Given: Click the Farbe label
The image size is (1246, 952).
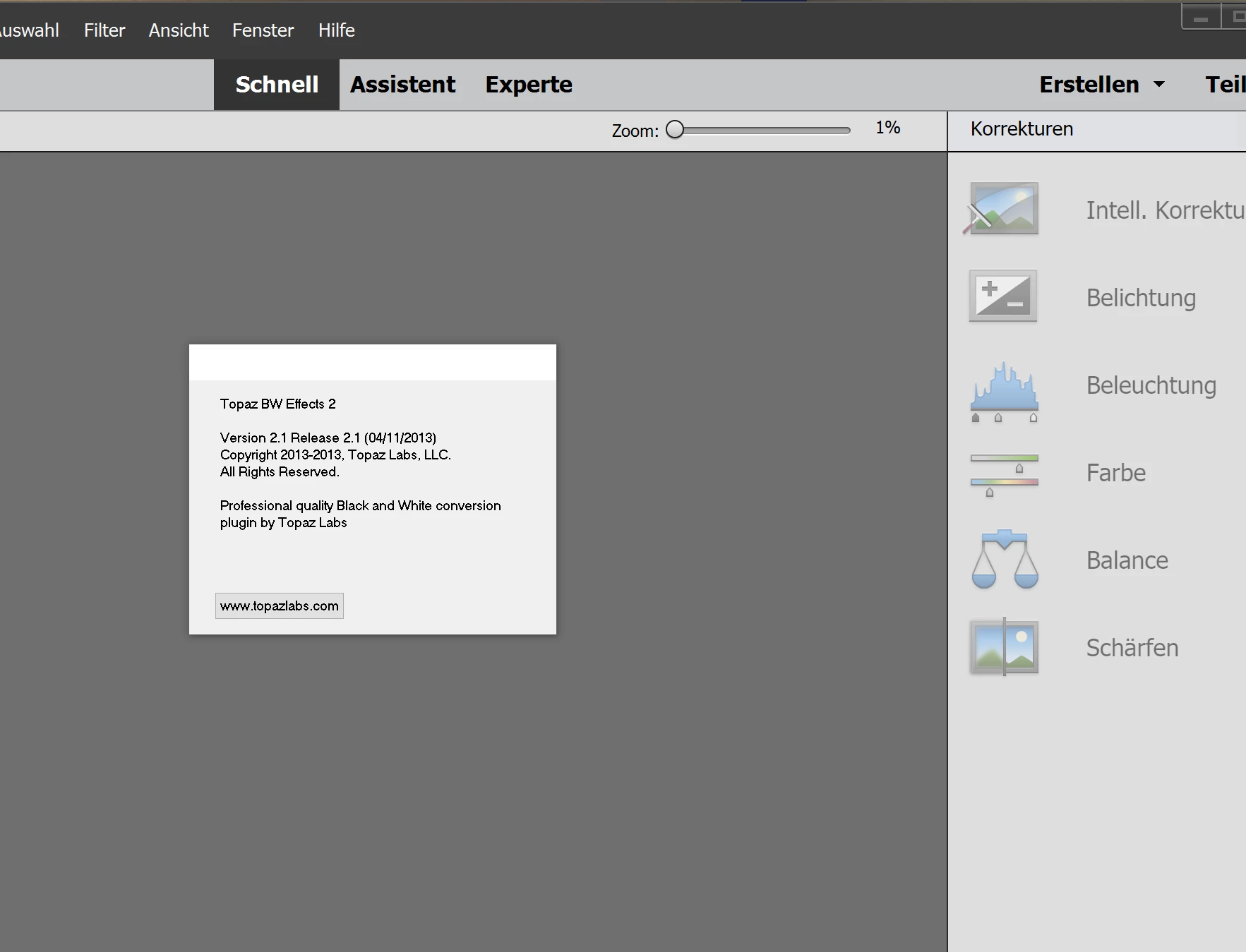Looking at the screenshot, I should (1115, 473).
